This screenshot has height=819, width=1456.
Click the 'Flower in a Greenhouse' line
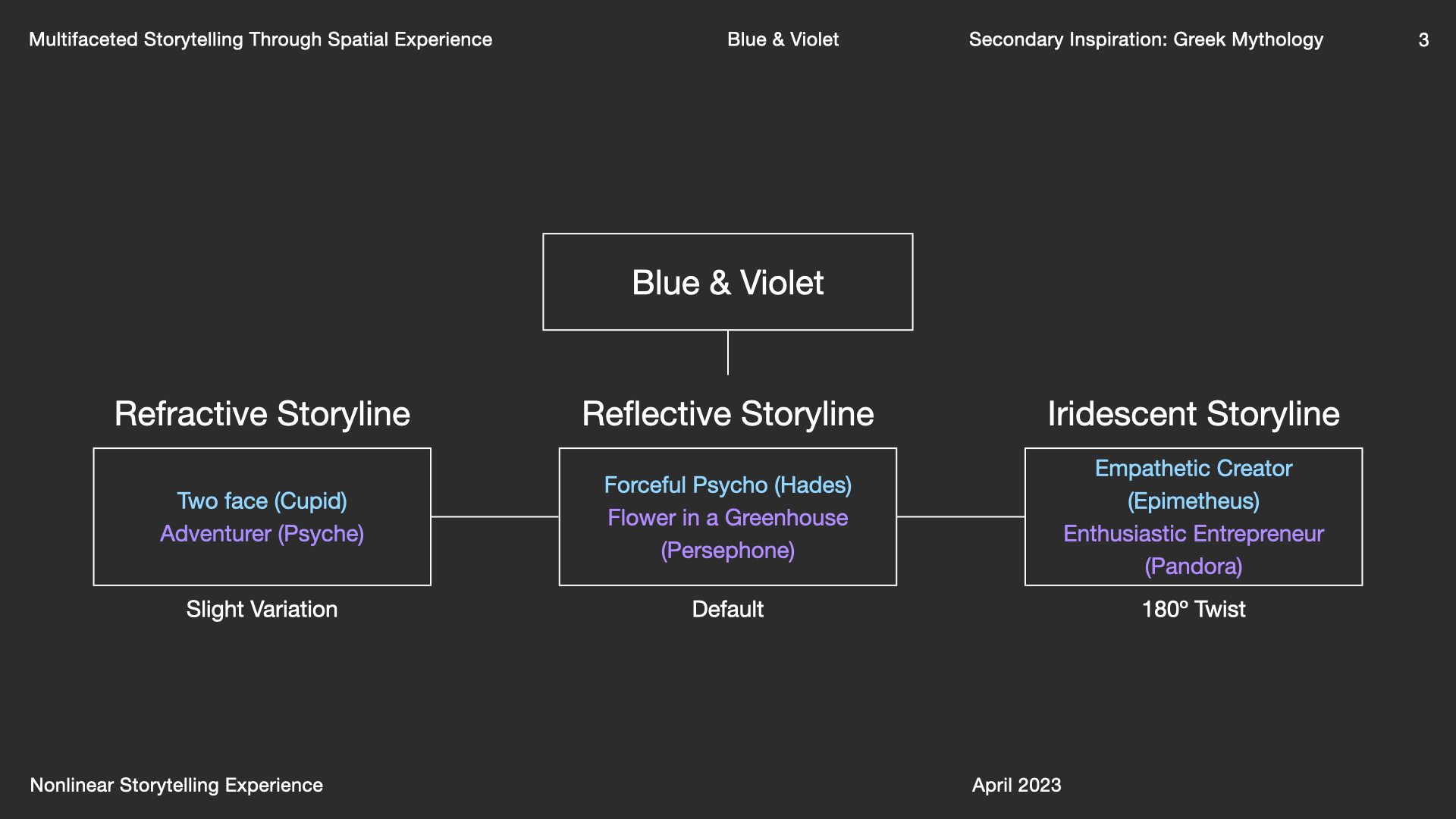pyautogui.click(x=727, y=518)
